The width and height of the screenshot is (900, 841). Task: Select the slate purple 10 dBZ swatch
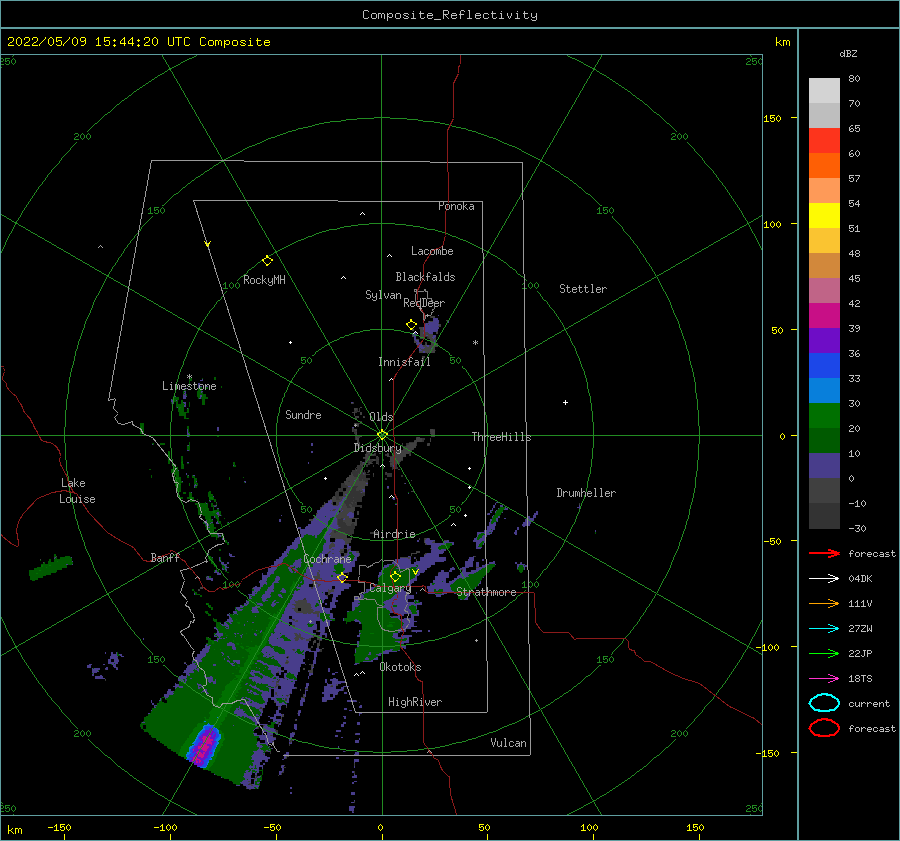click(x=824, y=466)
